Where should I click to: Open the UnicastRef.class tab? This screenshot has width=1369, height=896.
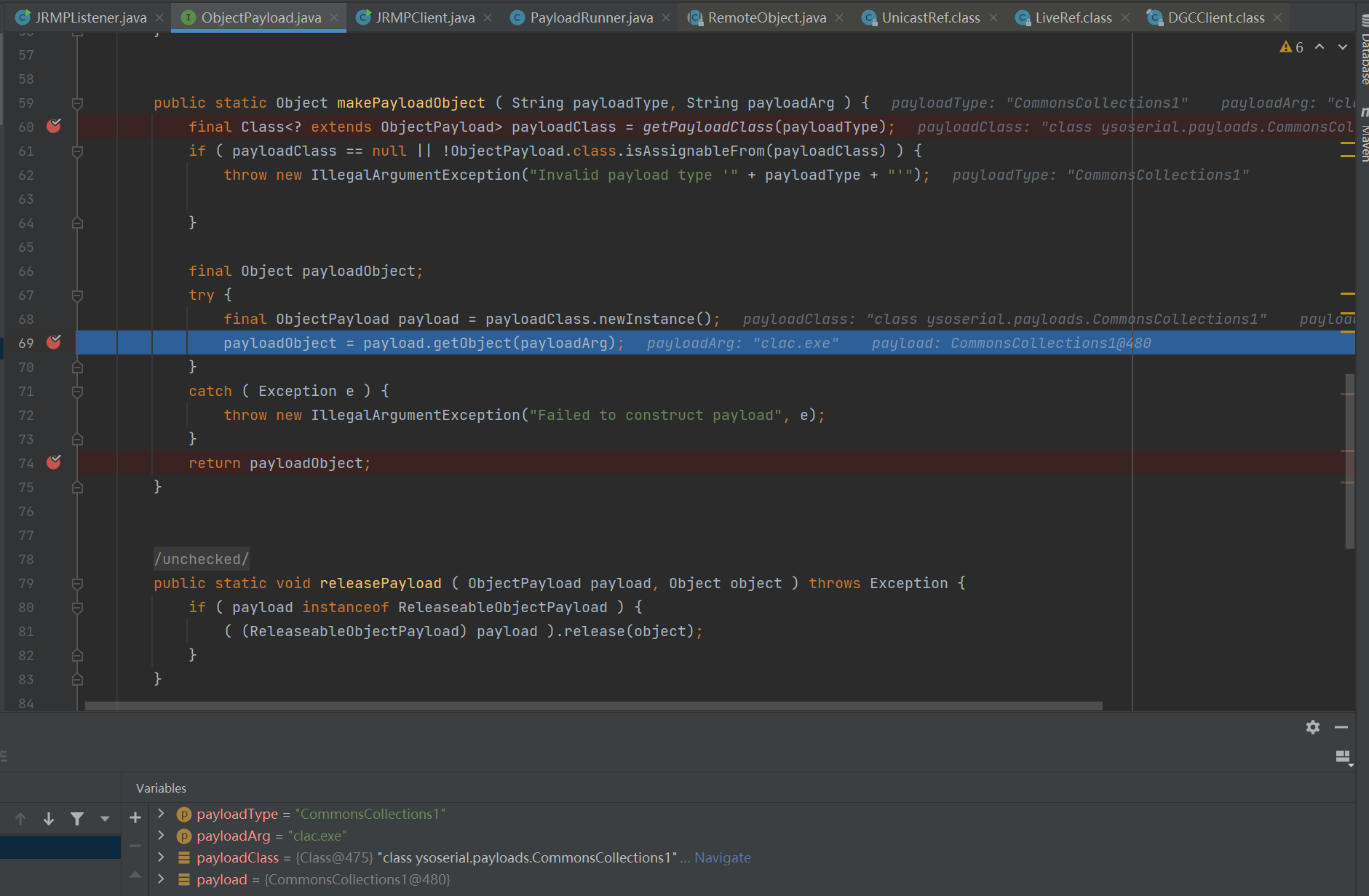pos(930,17)
